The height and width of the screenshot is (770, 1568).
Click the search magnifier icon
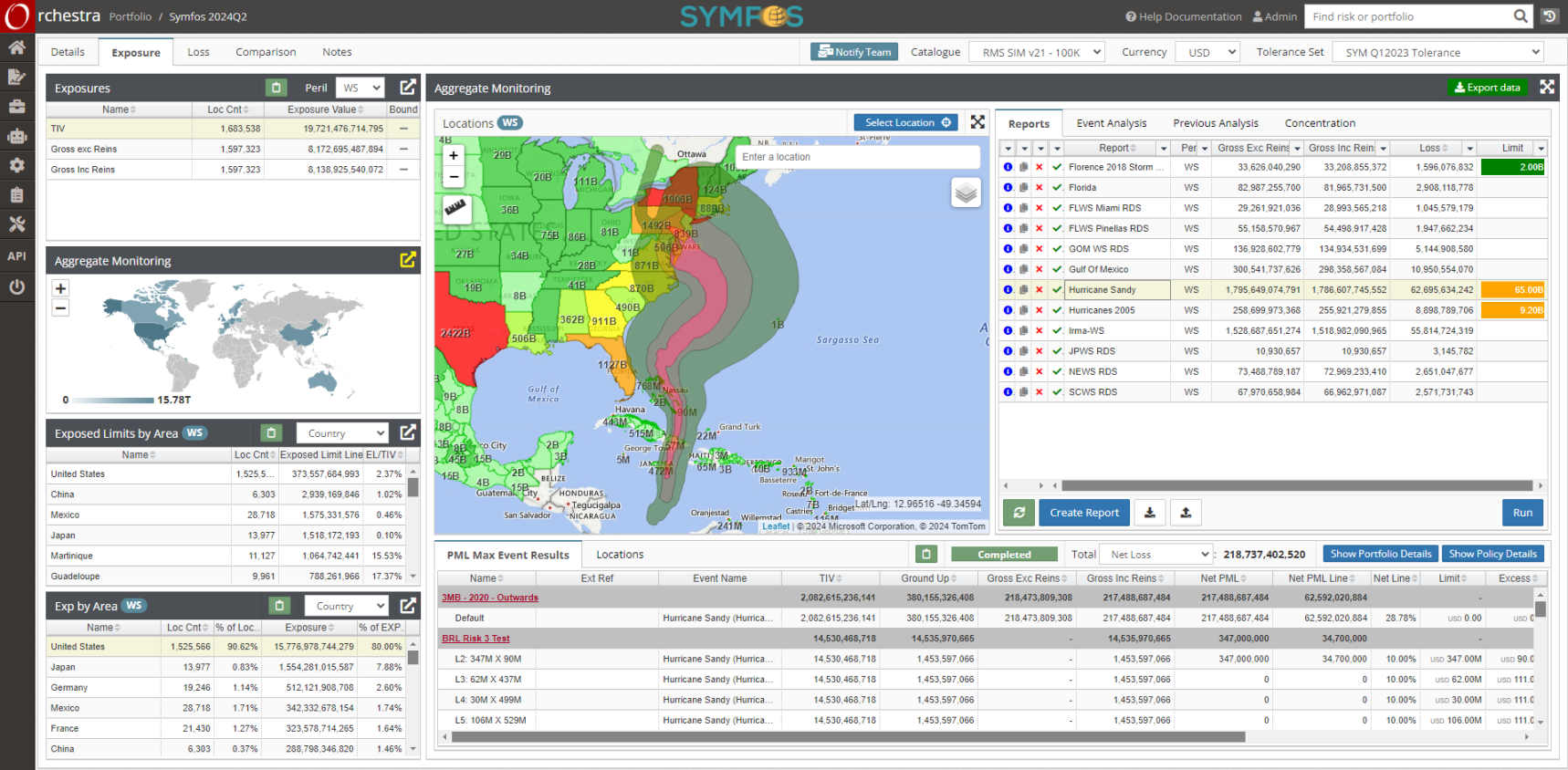pyautogui.click(x=1520, y=16)
